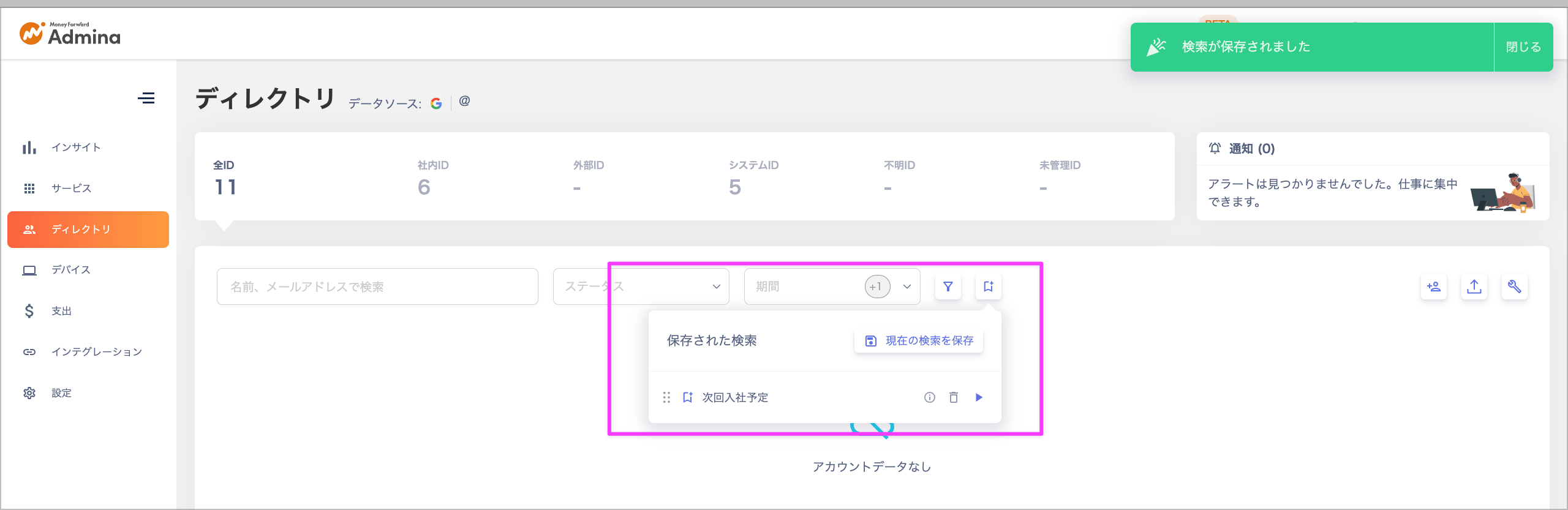Screen dimensions: 1568x510
Task: Click the ディレクトリ page heading
Action: 265,98
